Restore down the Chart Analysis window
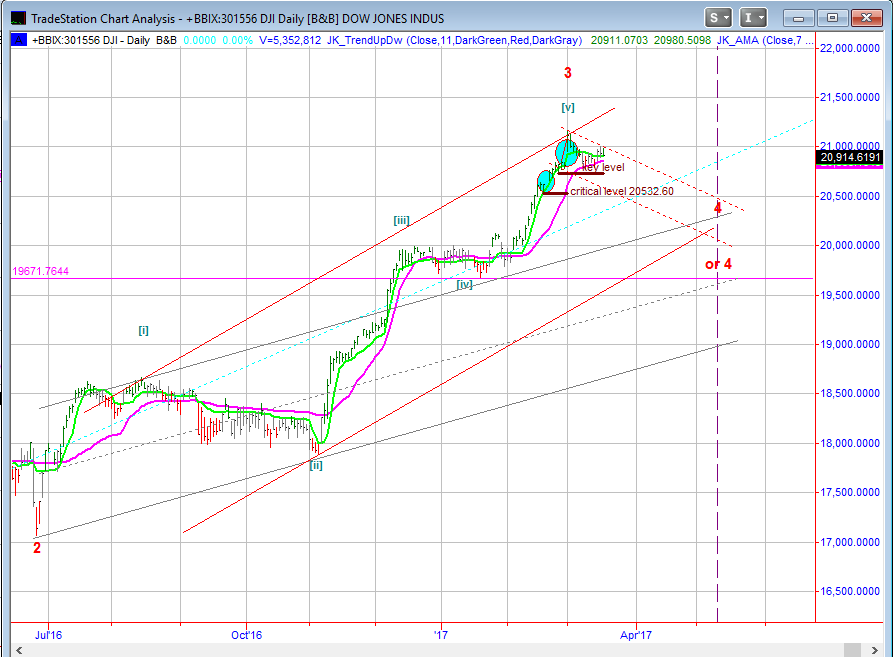The image size is (893, 657). tap(832, 18)
